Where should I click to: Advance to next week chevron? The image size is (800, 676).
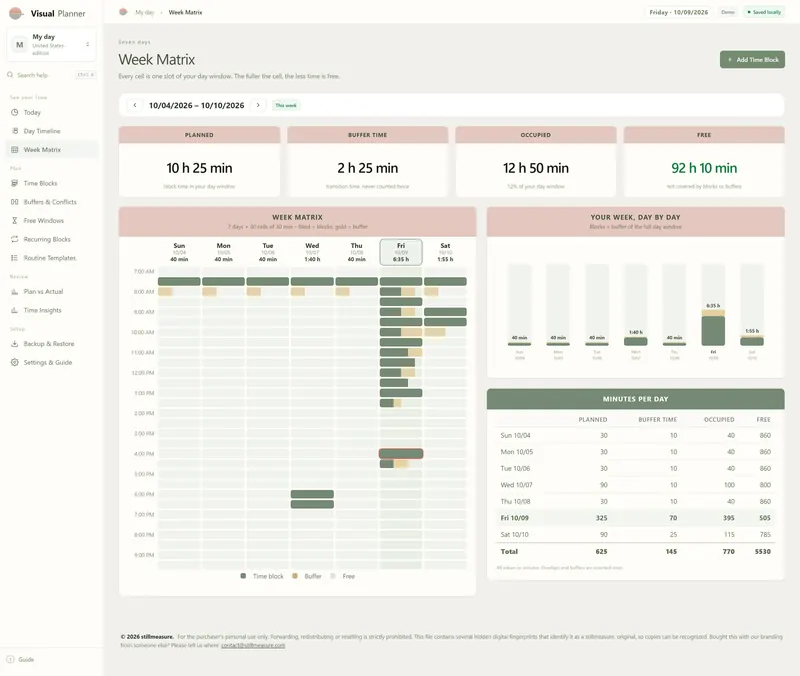click(x=258, y=105)
